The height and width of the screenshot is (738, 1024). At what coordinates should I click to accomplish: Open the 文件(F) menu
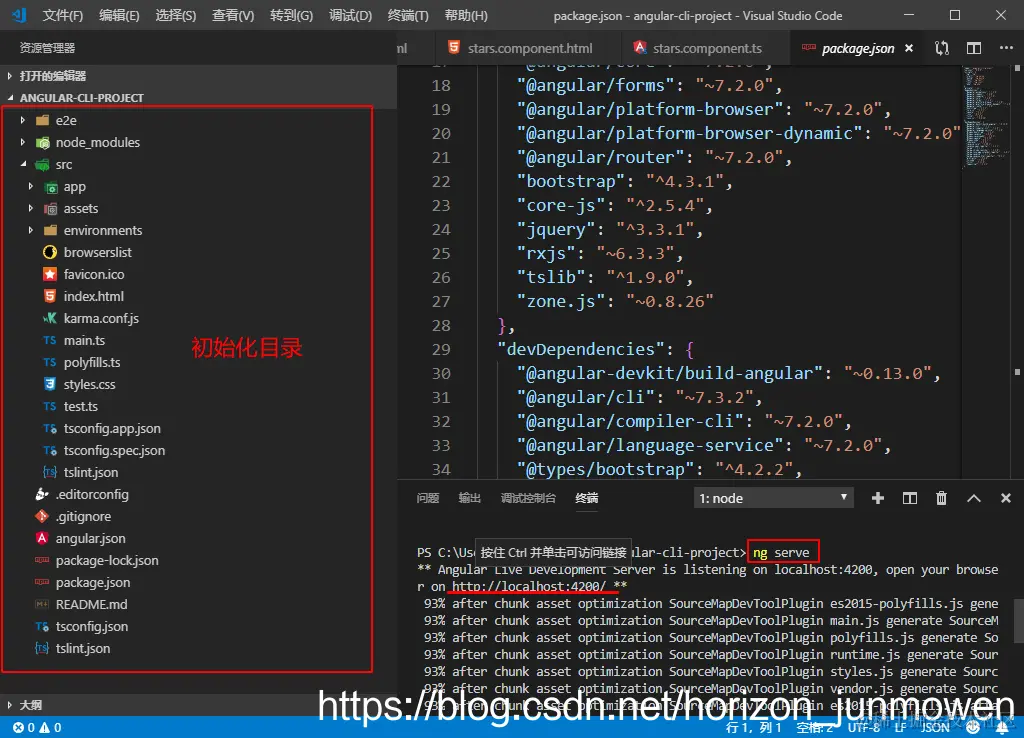tap(62, 15)
